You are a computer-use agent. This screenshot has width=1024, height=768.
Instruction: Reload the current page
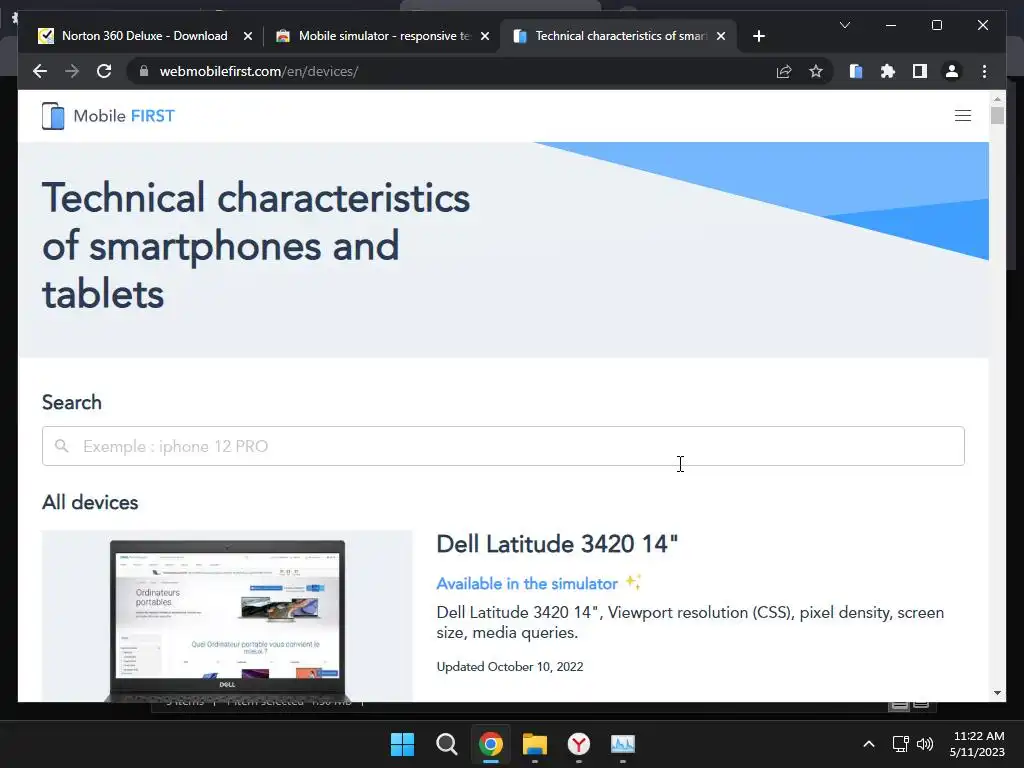click(104, 71)
